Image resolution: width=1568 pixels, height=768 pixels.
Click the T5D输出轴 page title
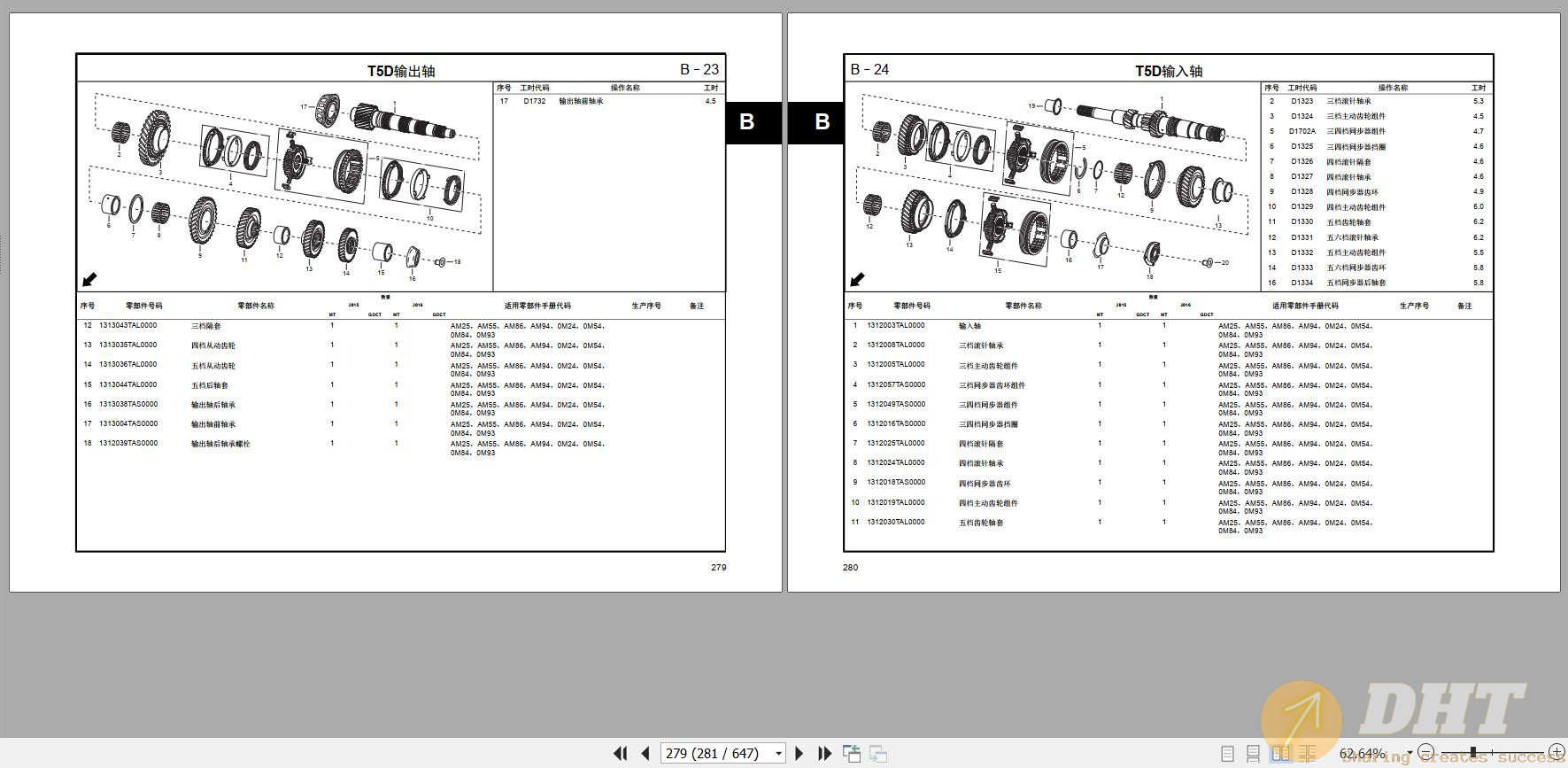401,71
